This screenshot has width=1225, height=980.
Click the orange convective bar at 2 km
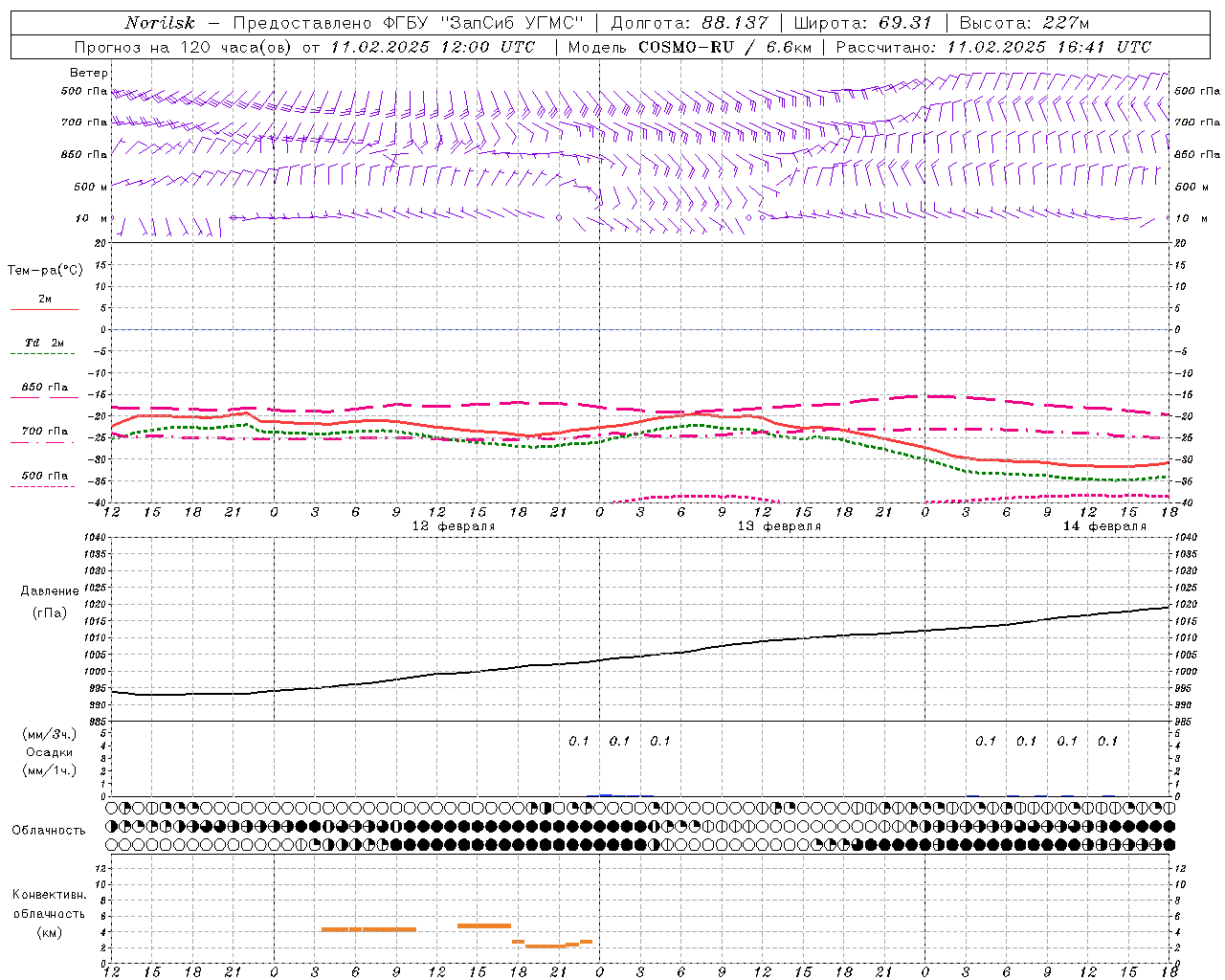point(545,947)
